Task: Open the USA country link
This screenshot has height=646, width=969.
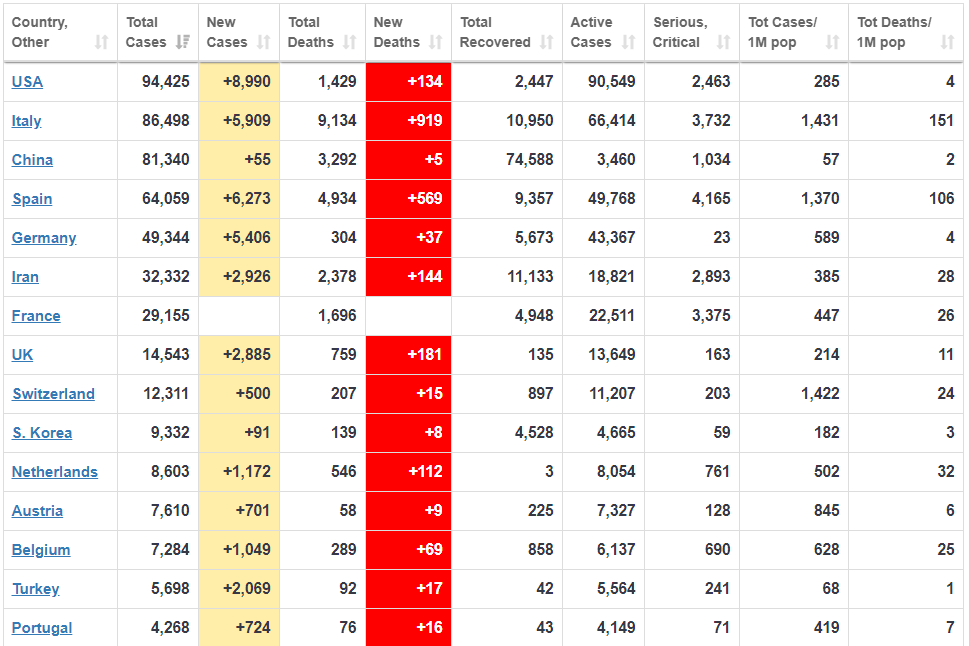Action: click(x=27, y=82)
